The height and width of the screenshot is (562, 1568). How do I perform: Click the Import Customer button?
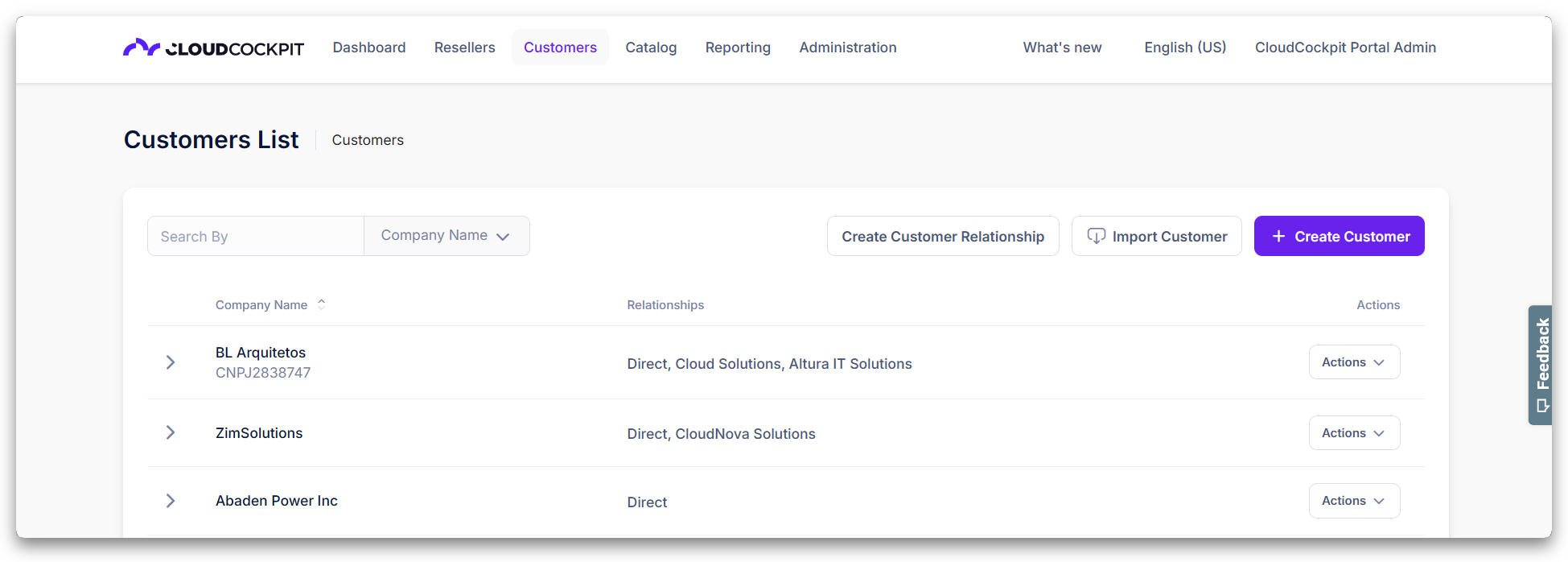(x=1156, y=236)
